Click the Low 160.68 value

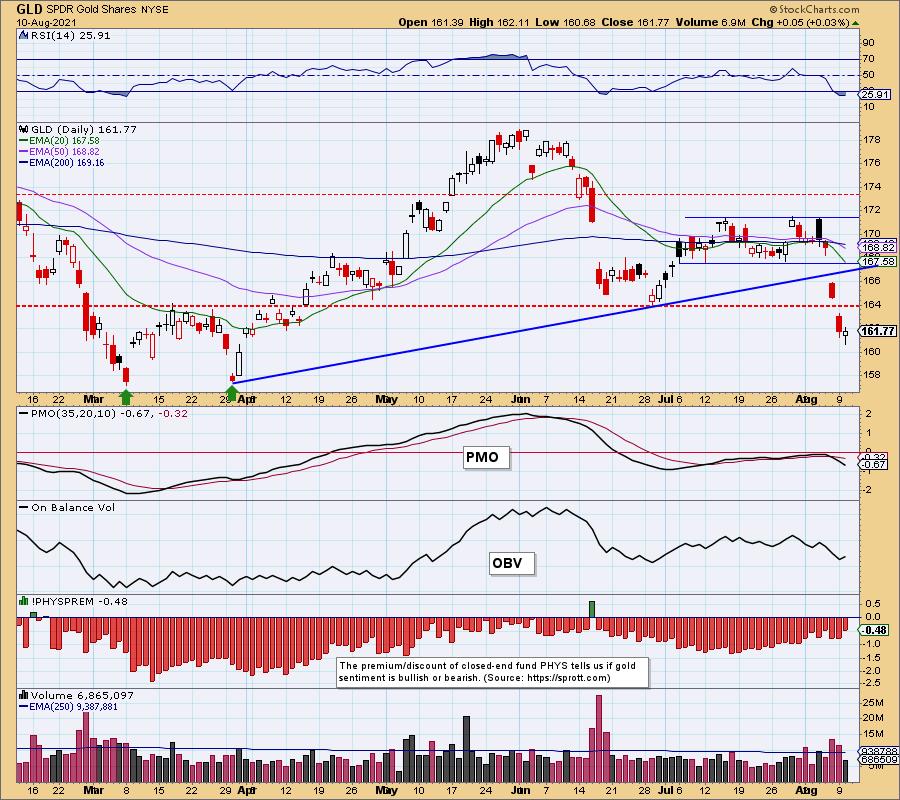[x=565, y=22]
